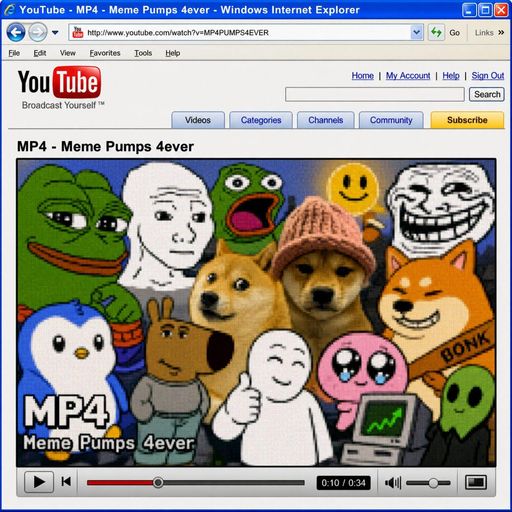Click the address bar URL field
This screenshot has height=512, width=512.
(246, 32)
